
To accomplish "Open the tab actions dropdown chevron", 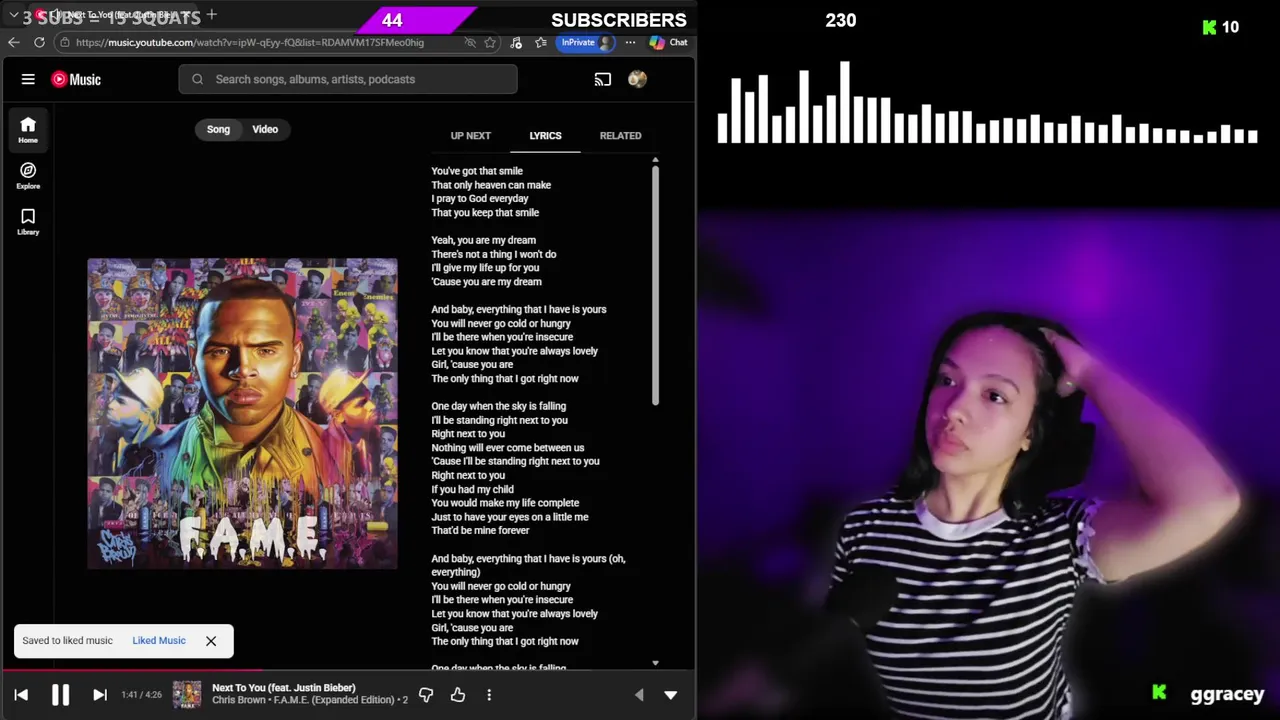I will coord(14,15).
